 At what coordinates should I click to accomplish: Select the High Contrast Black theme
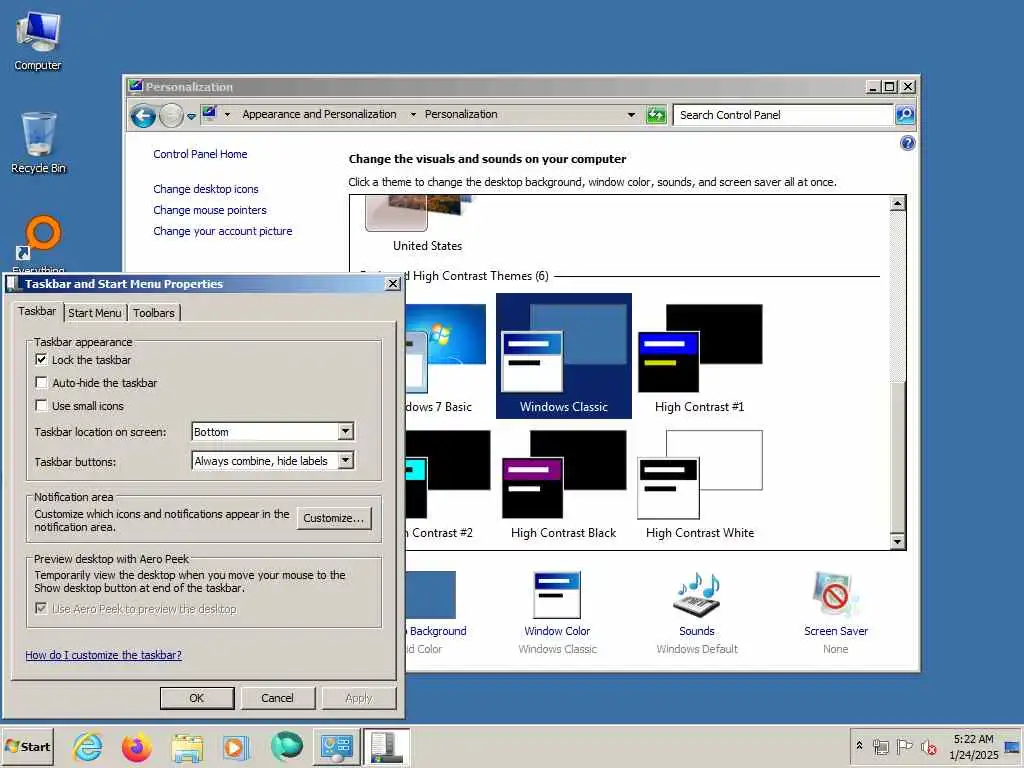(564, 483)
